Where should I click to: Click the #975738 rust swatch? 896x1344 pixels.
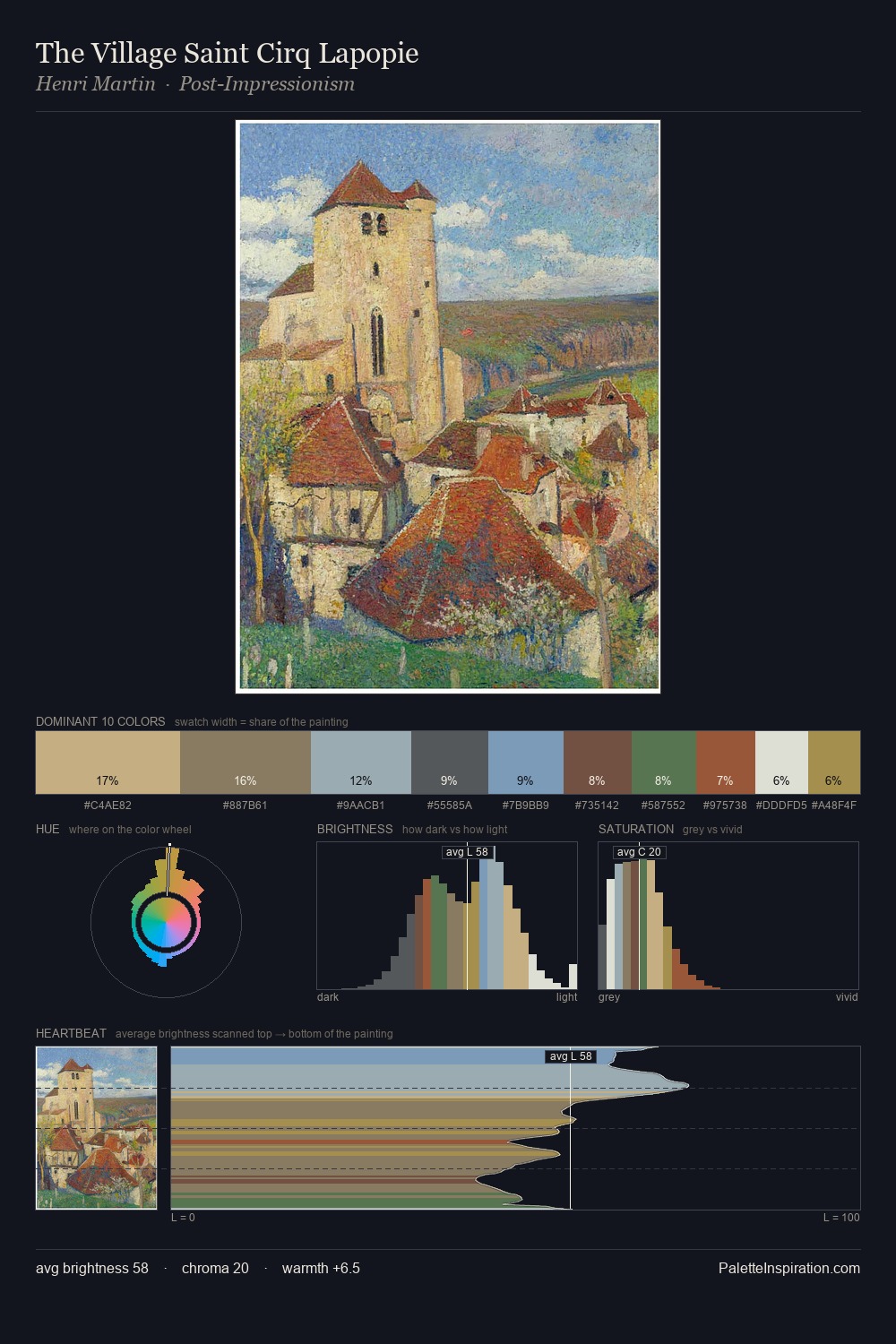726,762
